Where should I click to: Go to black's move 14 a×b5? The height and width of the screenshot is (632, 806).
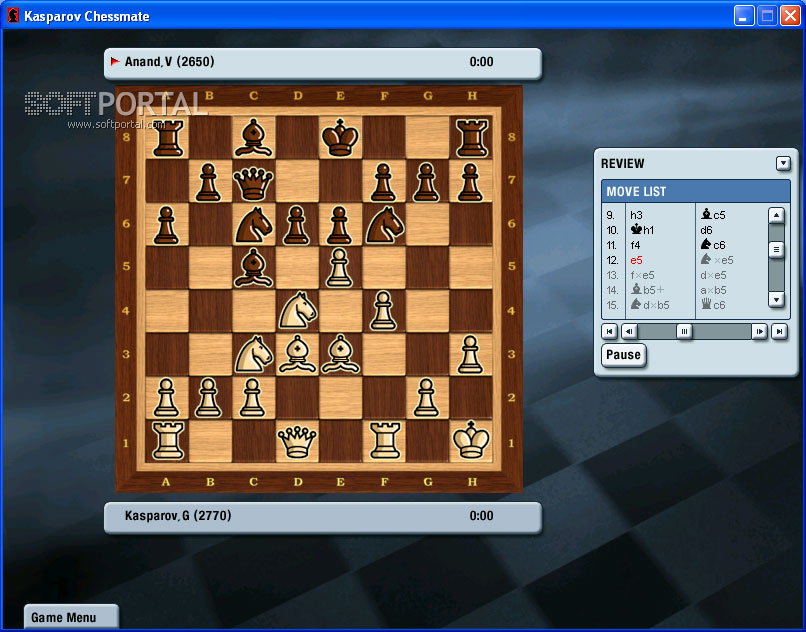click(713, 290)
